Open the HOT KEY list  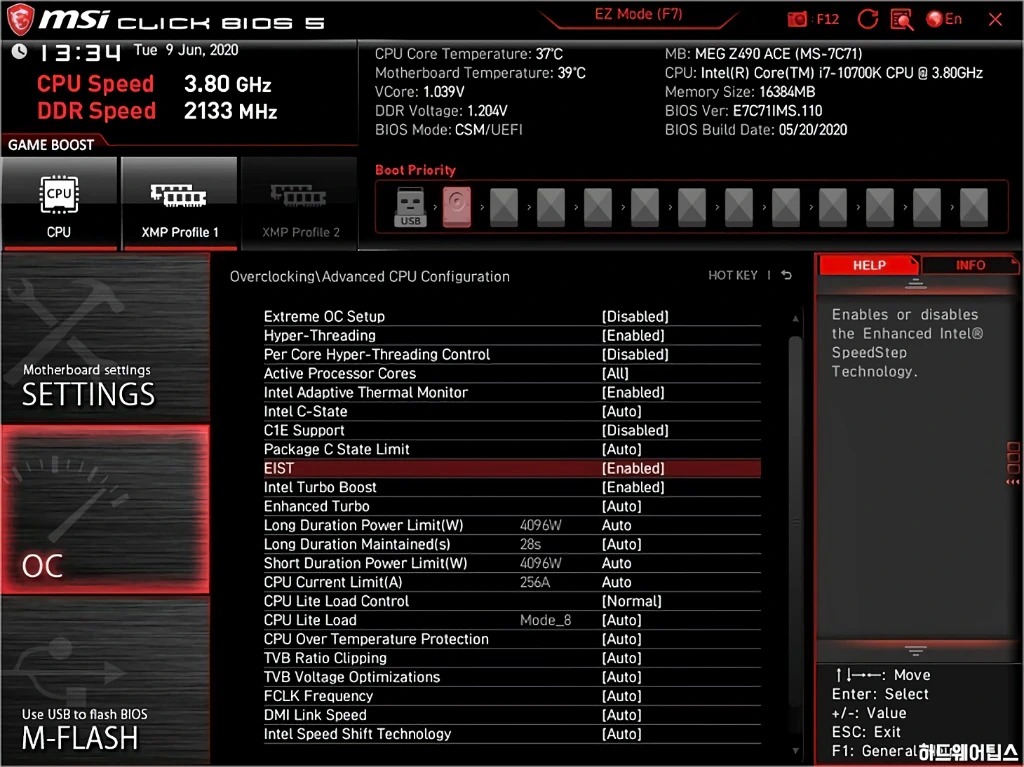(x=733, y=275)
